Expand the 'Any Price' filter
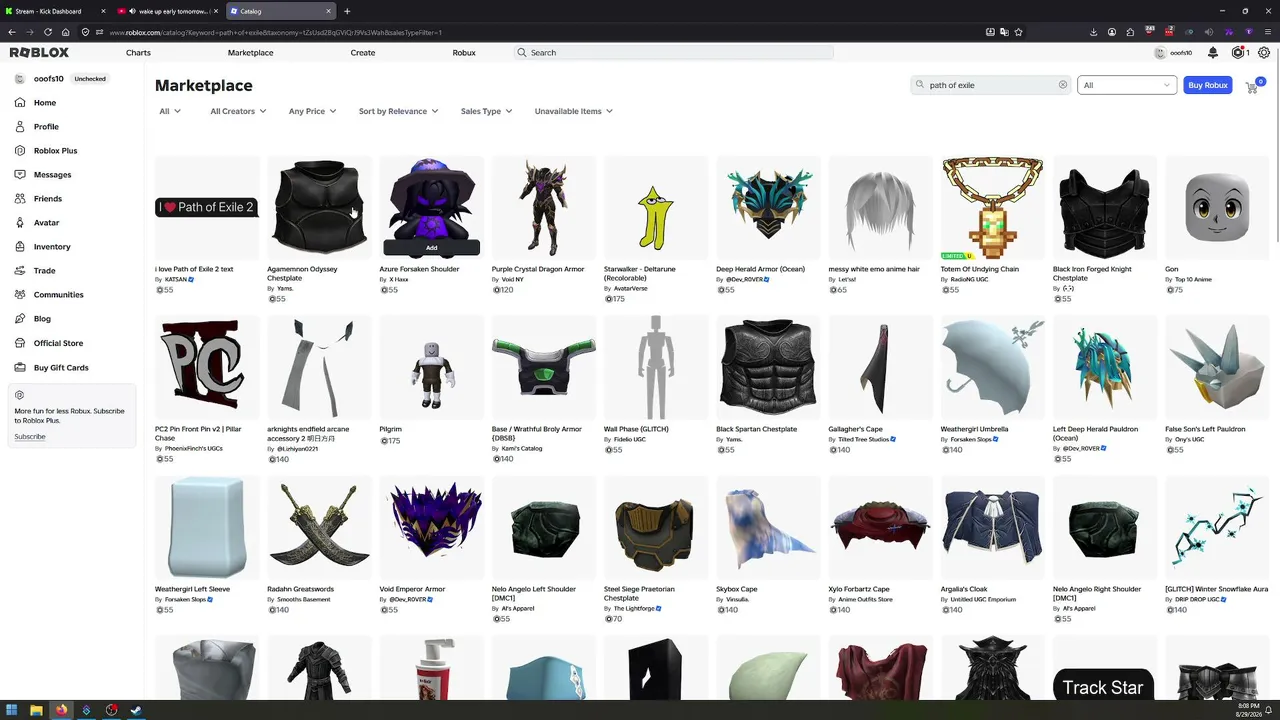1280x720 pixels. pos(312,111)
